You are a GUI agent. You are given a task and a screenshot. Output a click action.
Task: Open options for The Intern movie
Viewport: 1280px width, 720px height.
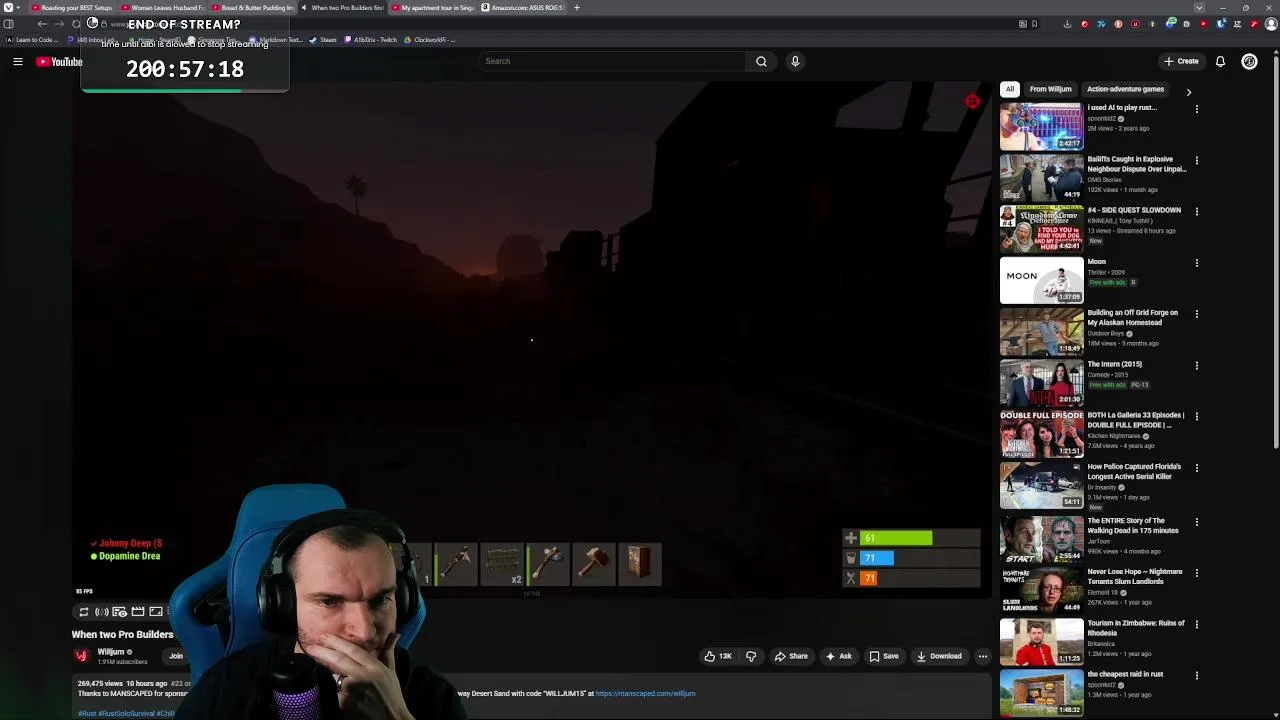click(1197, 365)
